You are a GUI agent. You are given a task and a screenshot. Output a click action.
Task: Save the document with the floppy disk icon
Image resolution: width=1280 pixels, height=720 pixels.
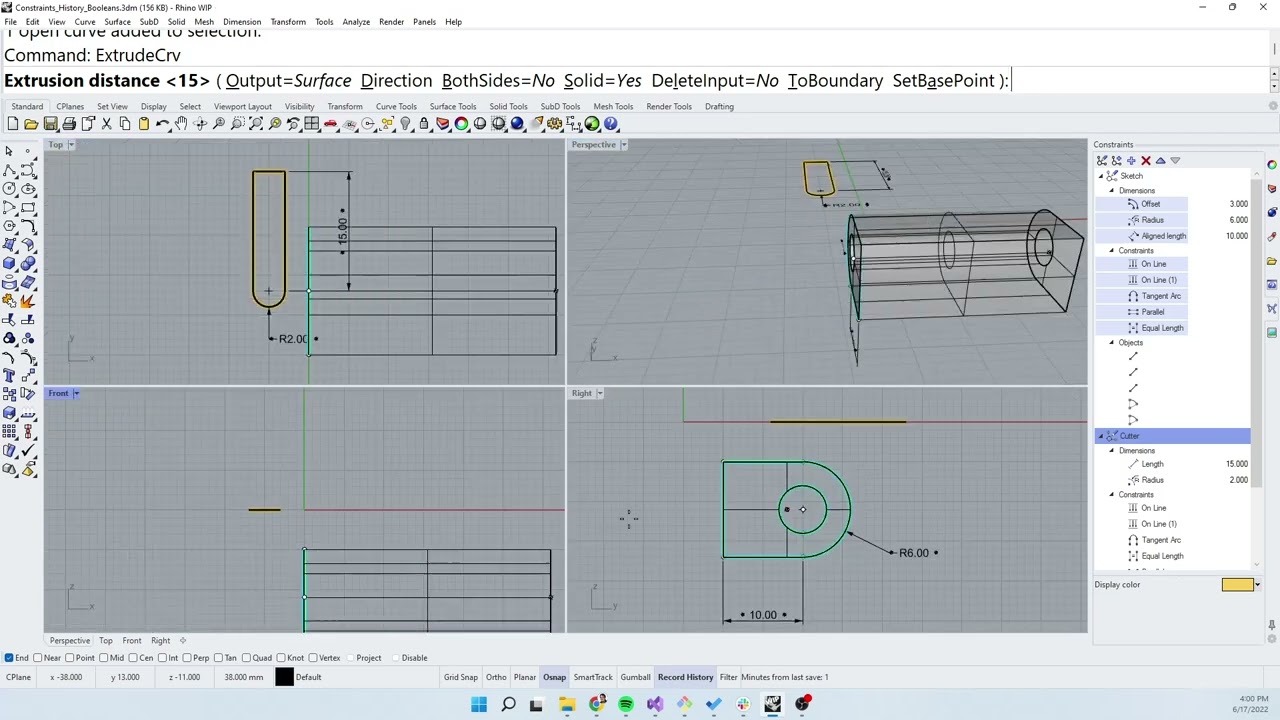[x=50, y=124]
